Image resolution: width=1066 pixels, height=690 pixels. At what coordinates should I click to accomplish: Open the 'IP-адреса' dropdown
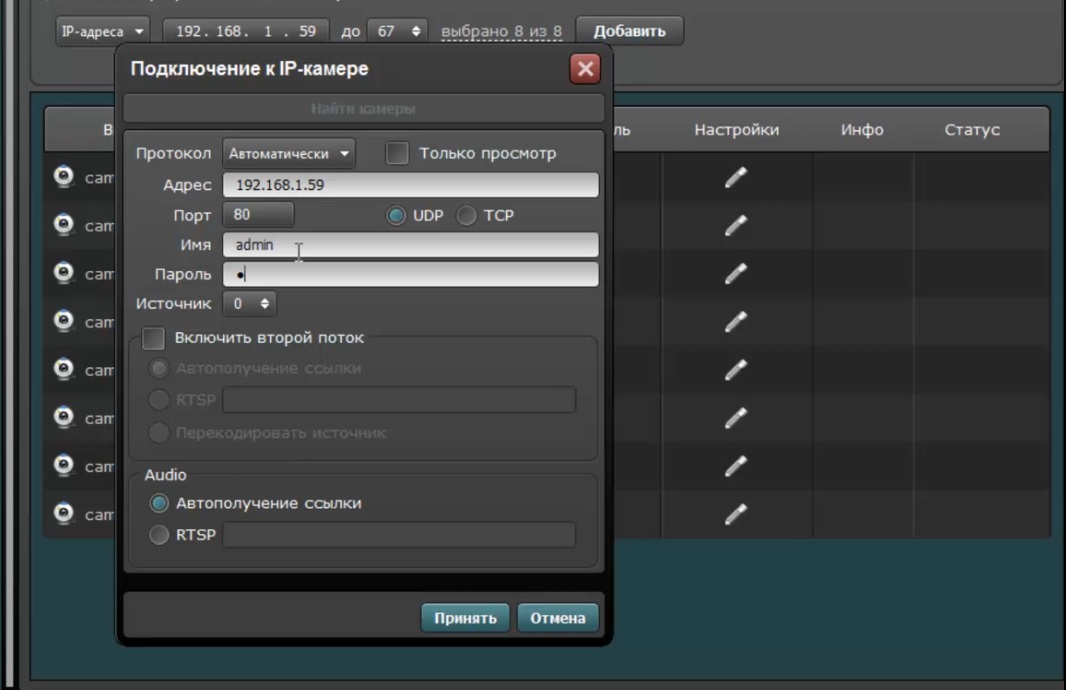pyautogui.click(x=102, y=31)
